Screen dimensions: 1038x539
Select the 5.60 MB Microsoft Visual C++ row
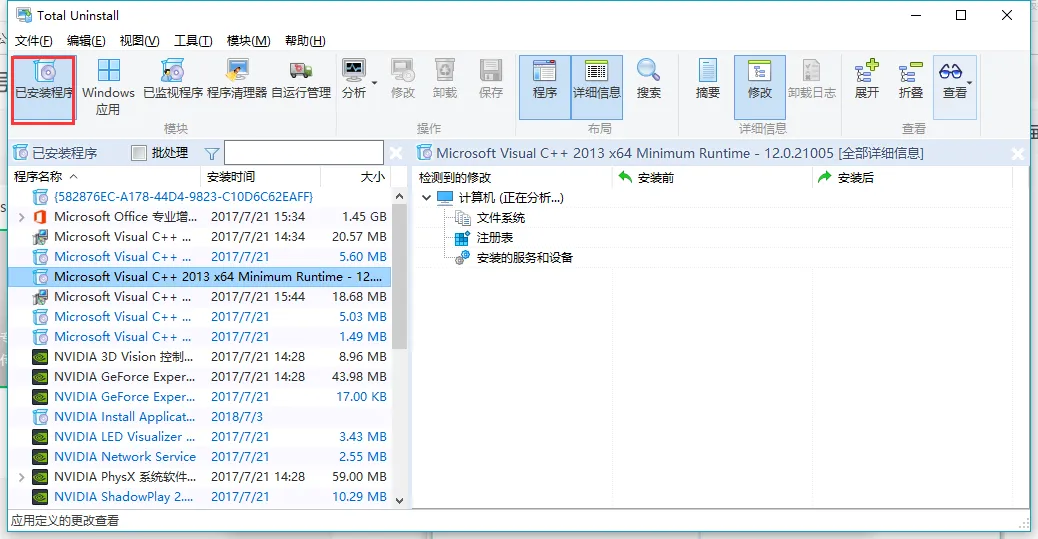(x=200, y=256)
